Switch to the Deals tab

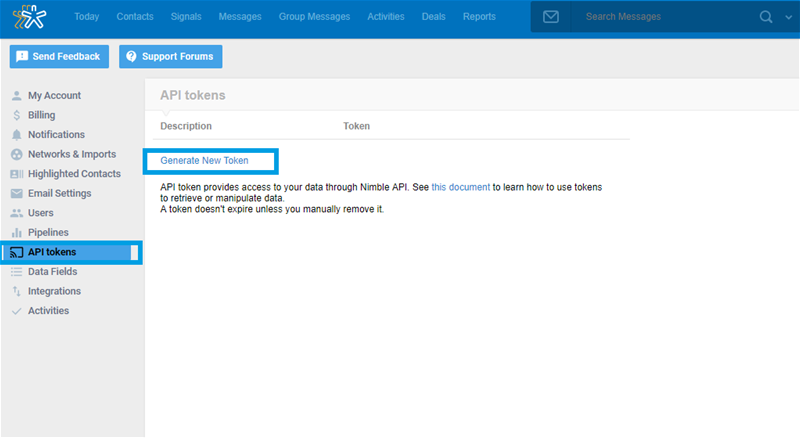(x=433, y=17)
